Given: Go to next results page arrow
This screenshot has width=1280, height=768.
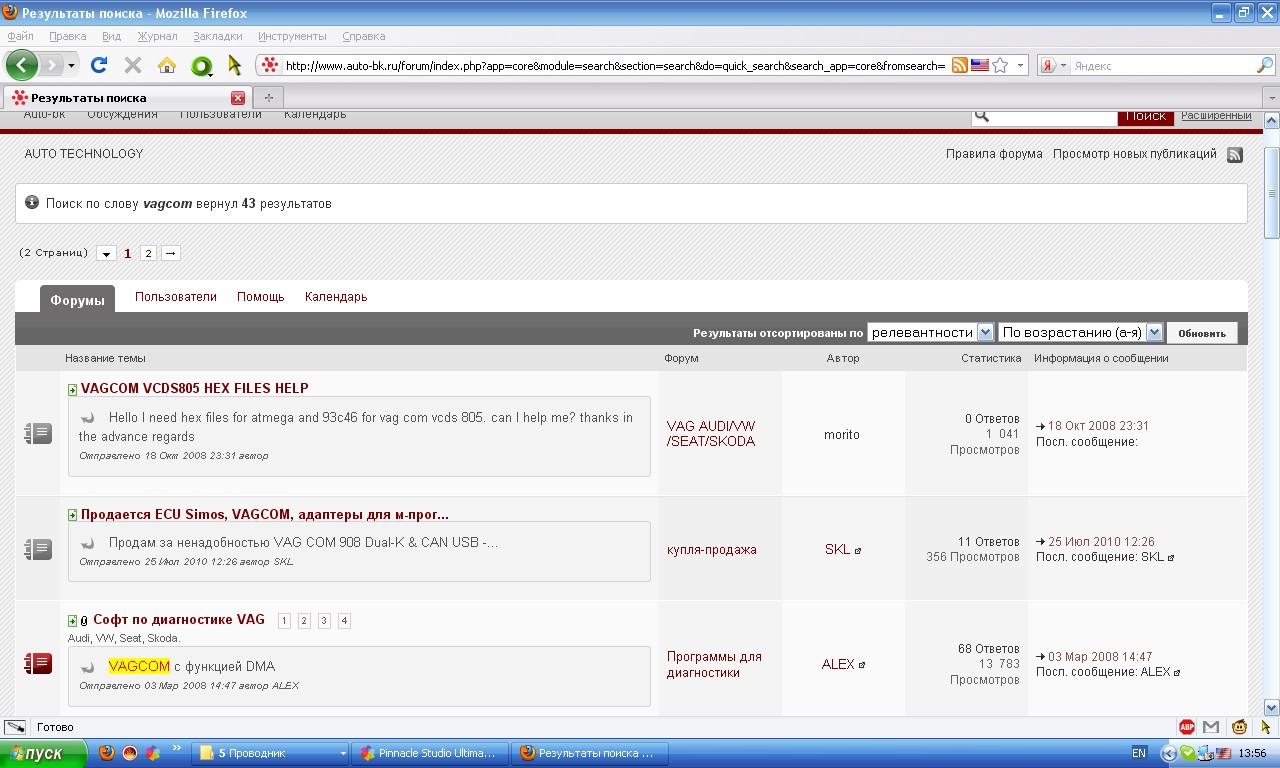Looking at the screenshot, I should click(171, 253).
